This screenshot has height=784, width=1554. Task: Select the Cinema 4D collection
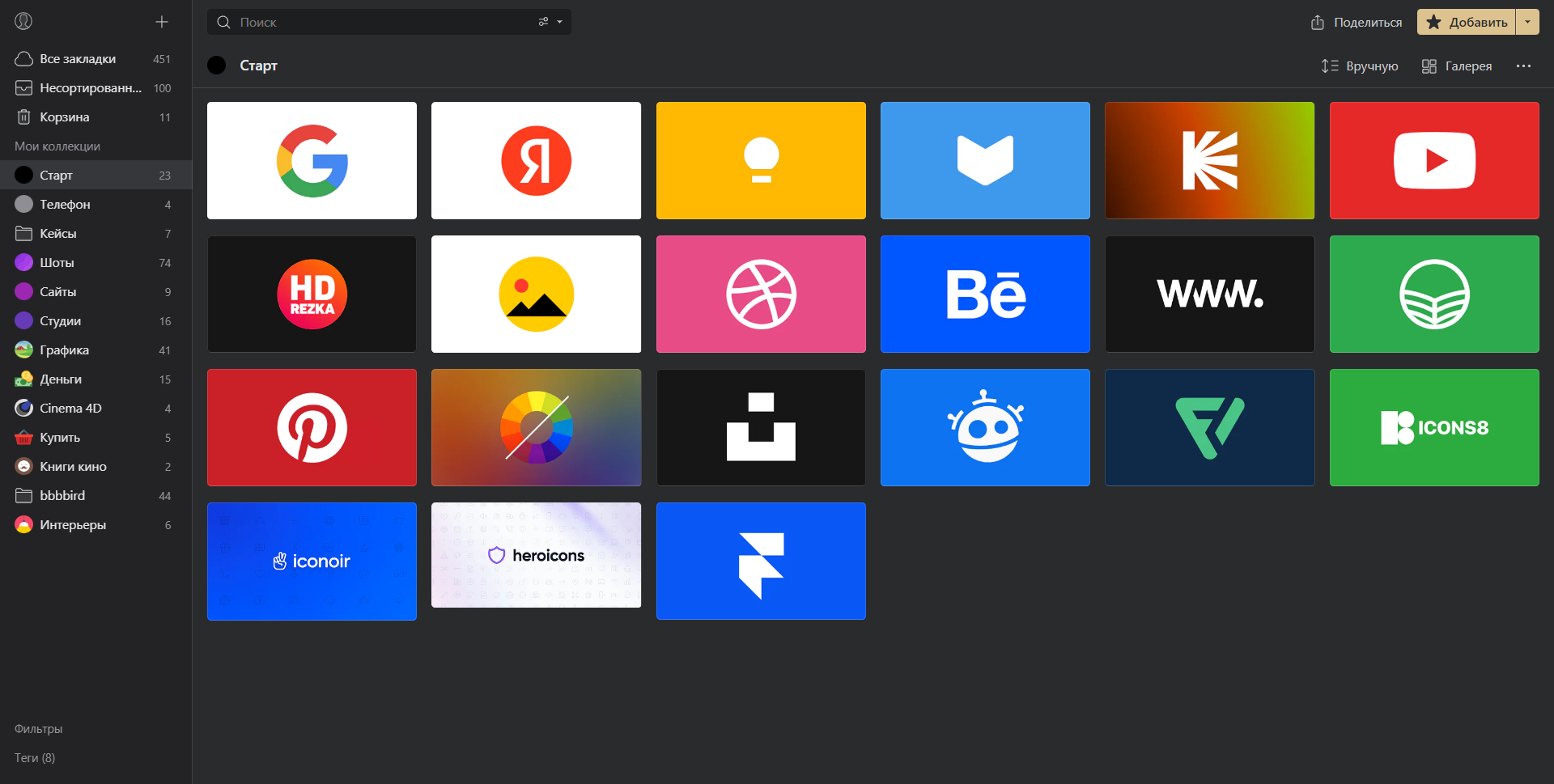pyautogui.click(x=96, y=408)
